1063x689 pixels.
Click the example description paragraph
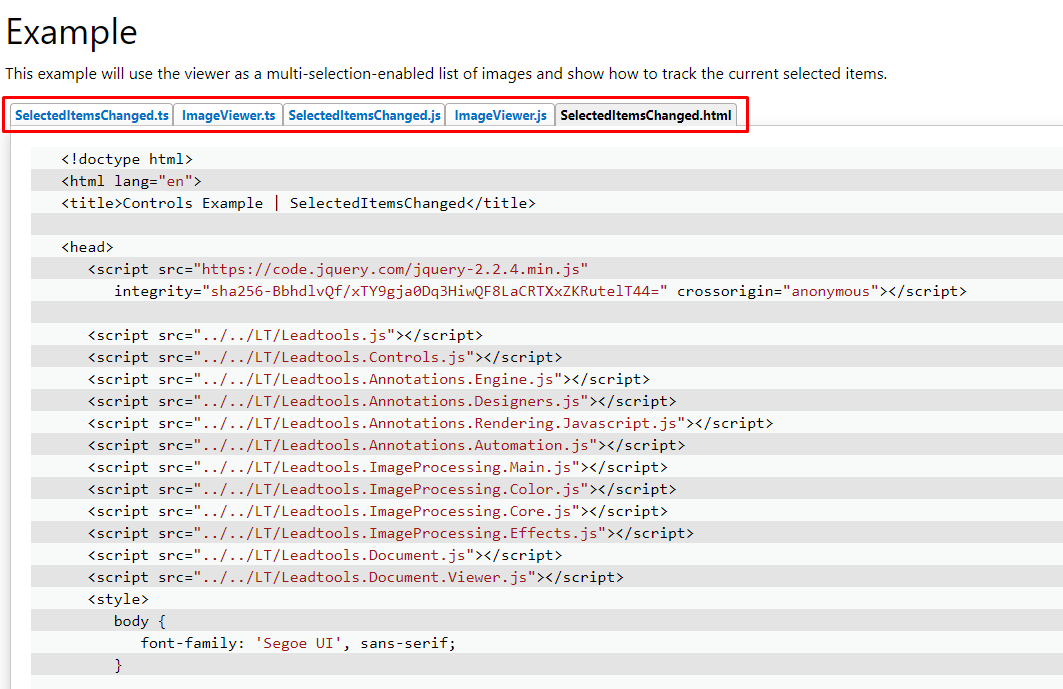[x=446, y=73]
